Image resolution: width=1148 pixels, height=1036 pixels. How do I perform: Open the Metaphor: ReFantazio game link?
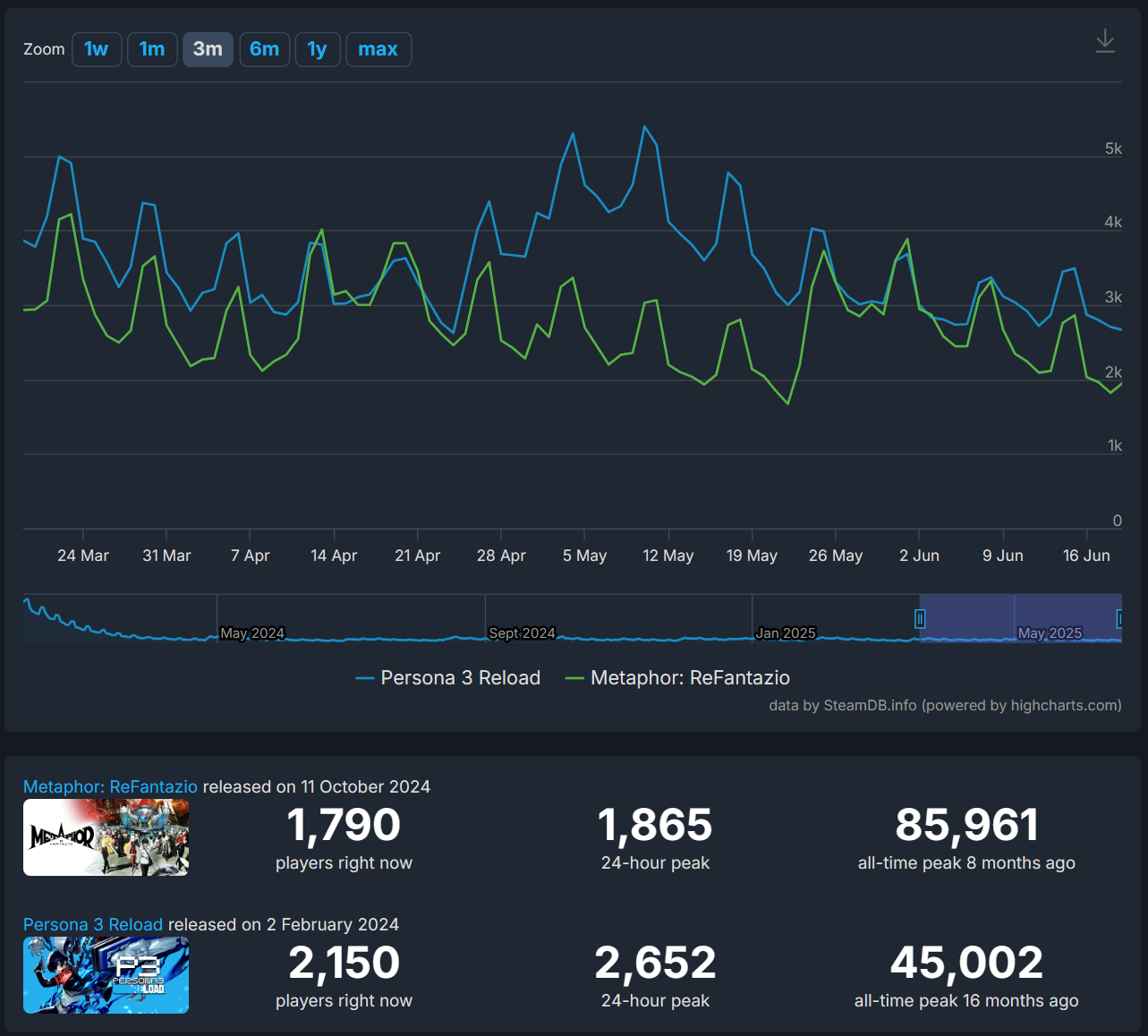tap(110, 786)
